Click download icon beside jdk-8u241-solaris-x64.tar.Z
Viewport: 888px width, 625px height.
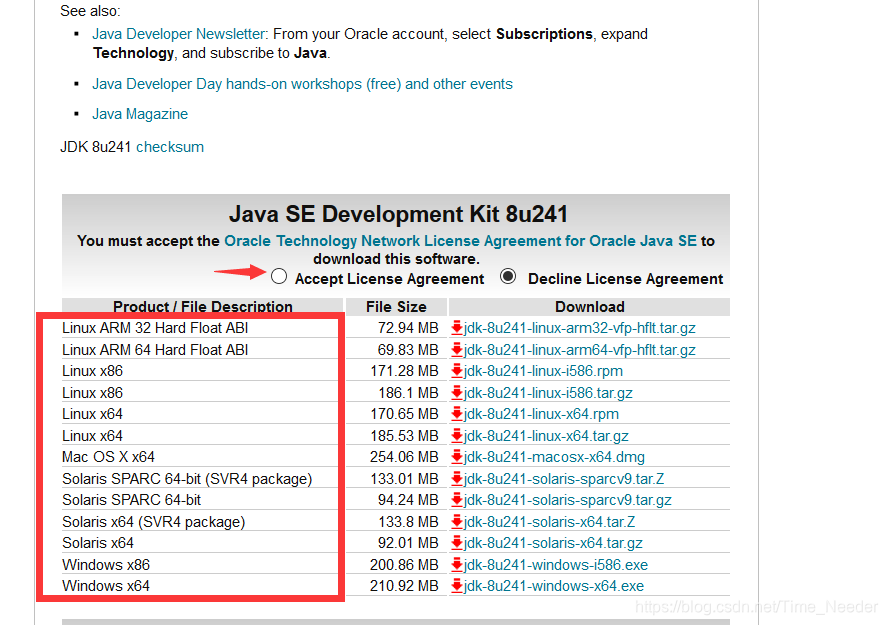[x=456, y=521]
